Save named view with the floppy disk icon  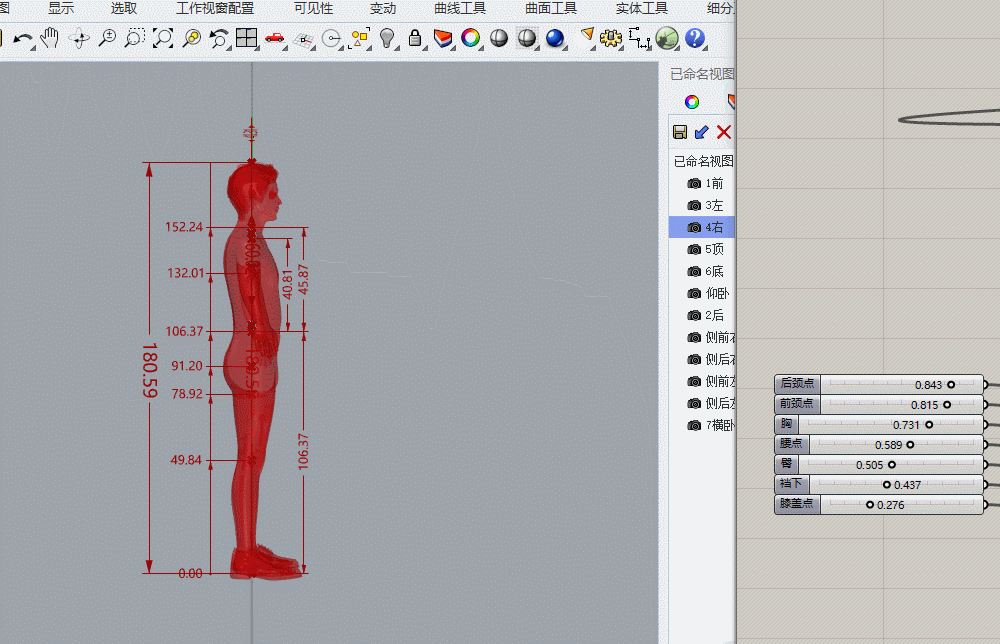click(x=680, y=132)
